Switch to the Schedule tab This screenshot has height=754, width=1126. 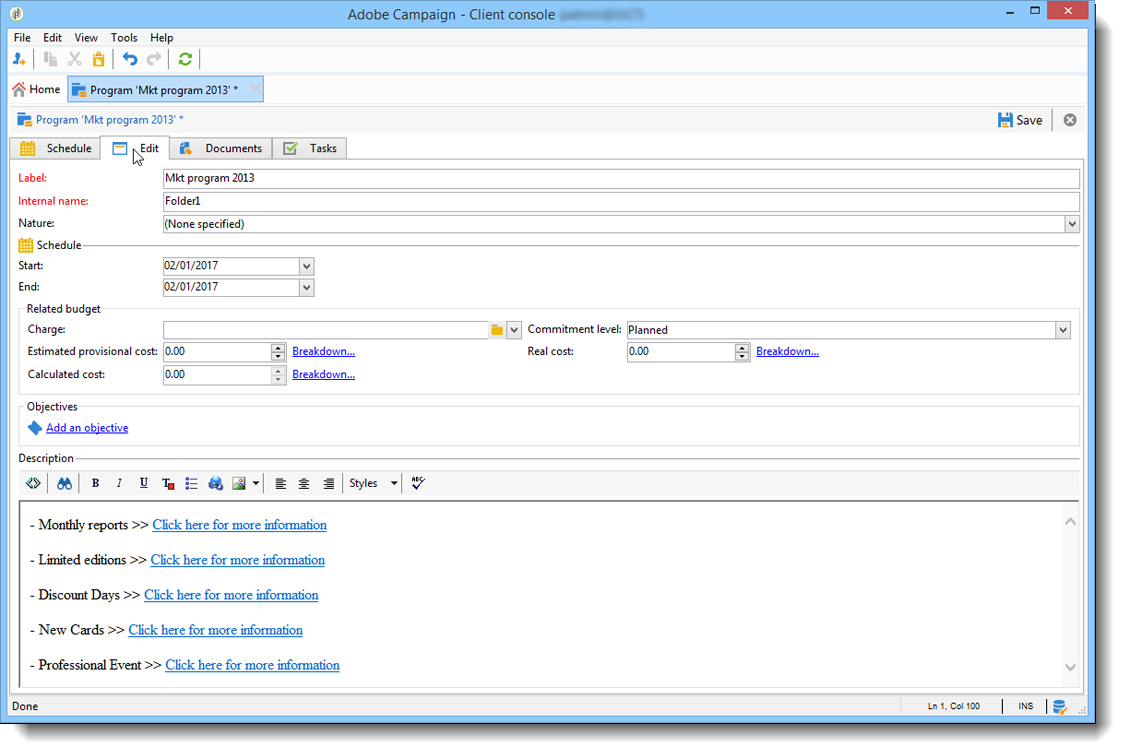point(55,148)
